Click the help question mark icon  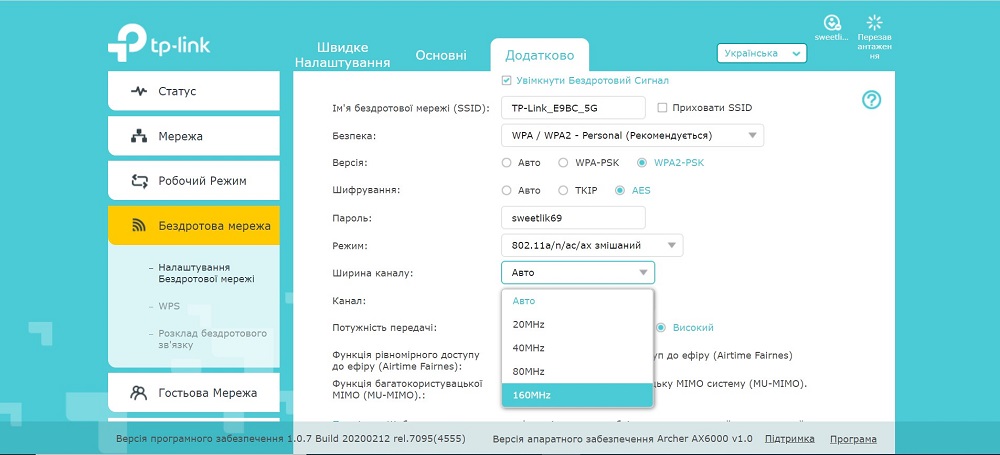871,100
